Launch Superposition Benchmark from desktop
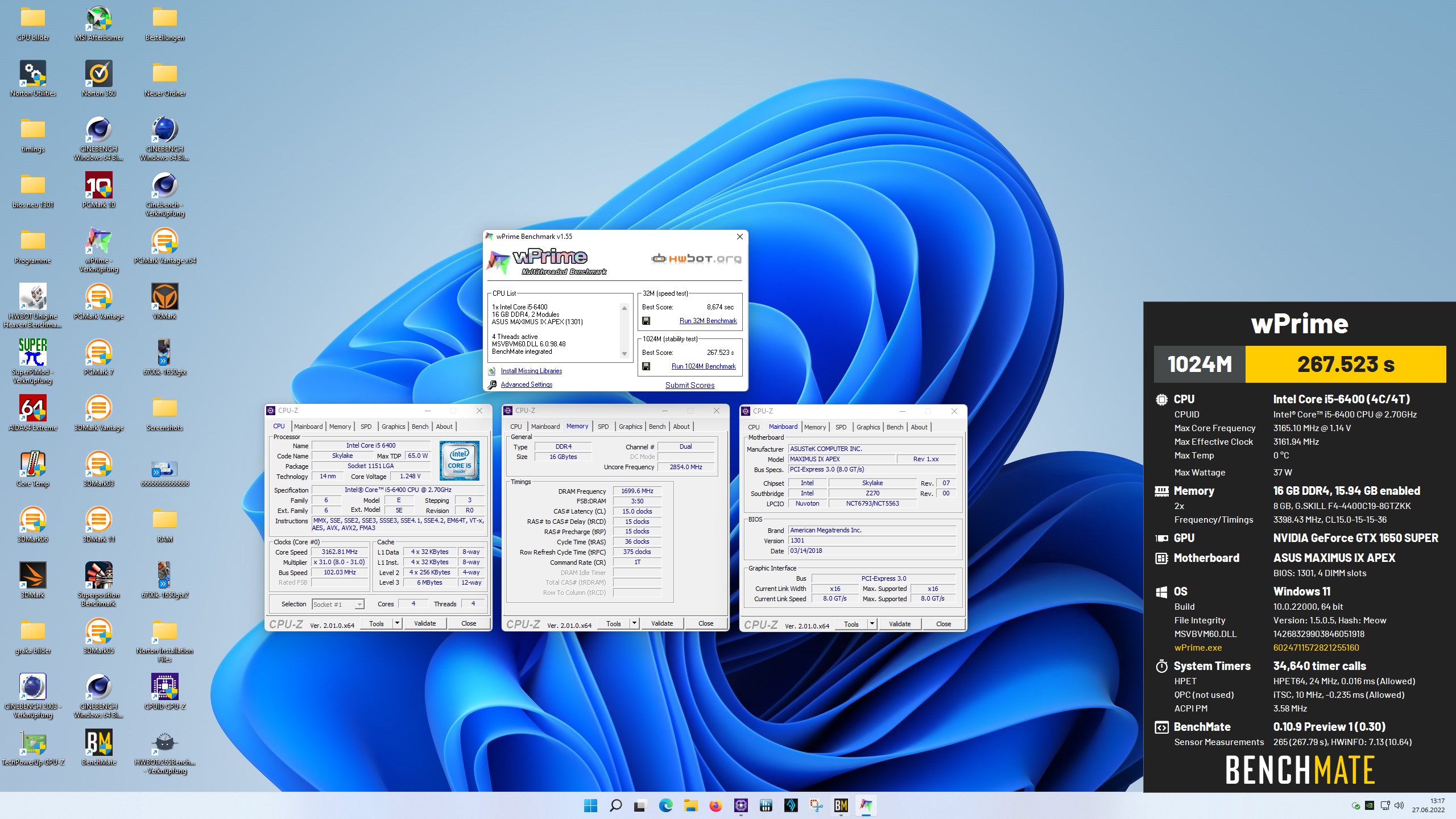The width and height of the screenshot is (1456, 819). pyautogui.click(x=98, y=585)
